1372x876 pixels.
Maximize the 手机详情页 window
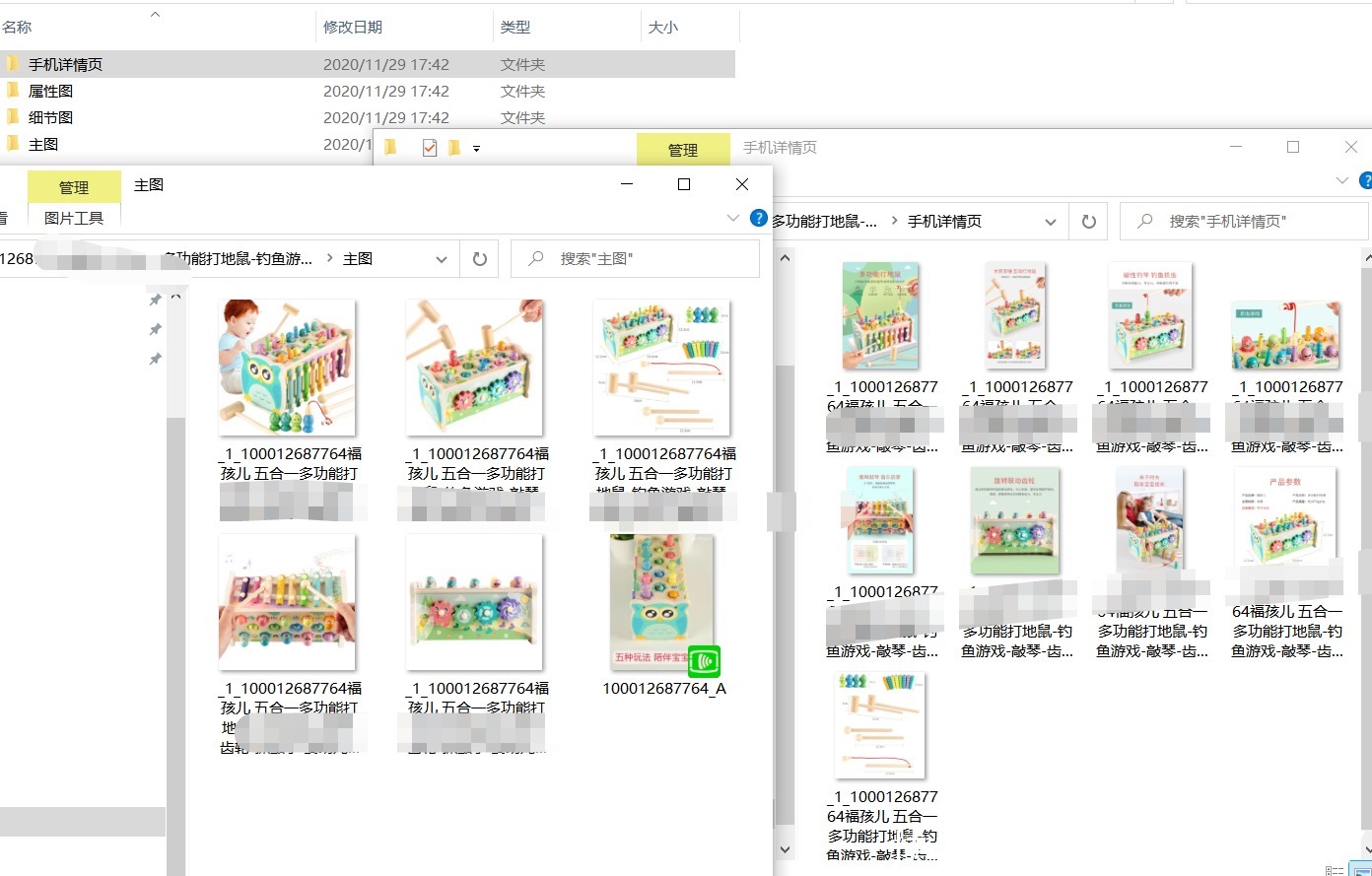click(x=1293, y=147)
